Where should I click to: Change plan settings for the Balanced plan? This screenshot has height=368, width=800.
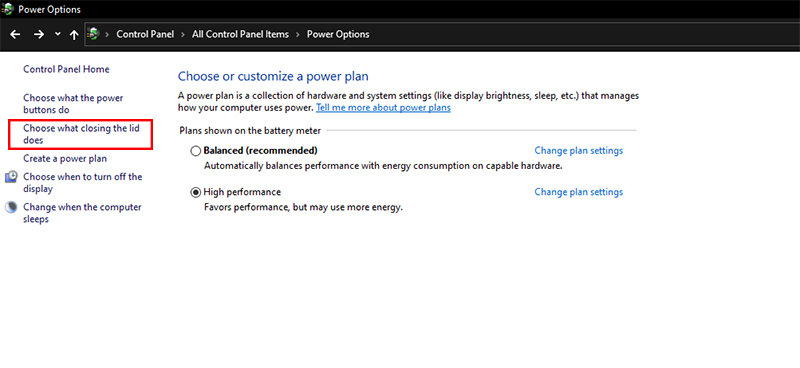coord(579,151)
